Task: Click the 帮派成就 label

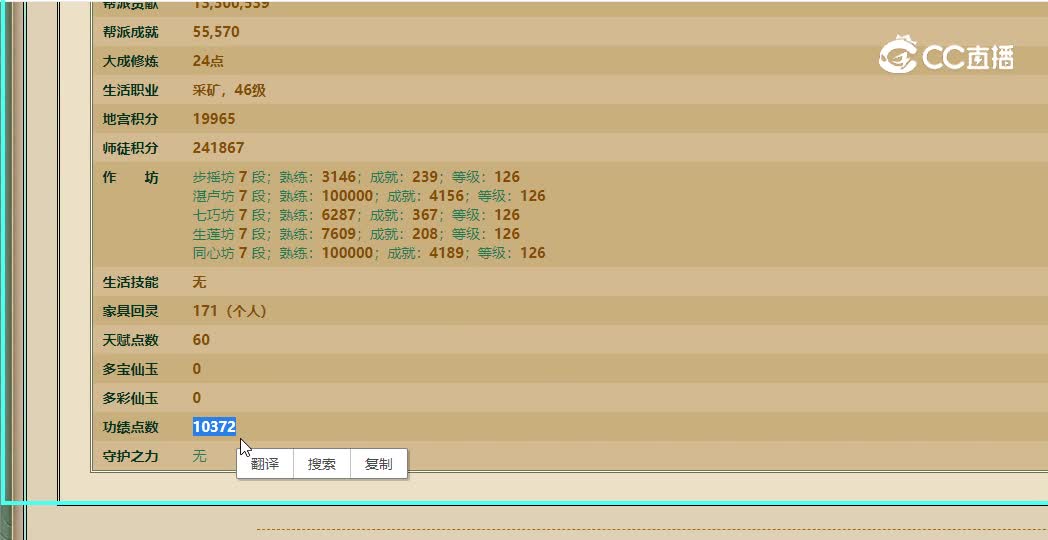Action: [130, 32]
